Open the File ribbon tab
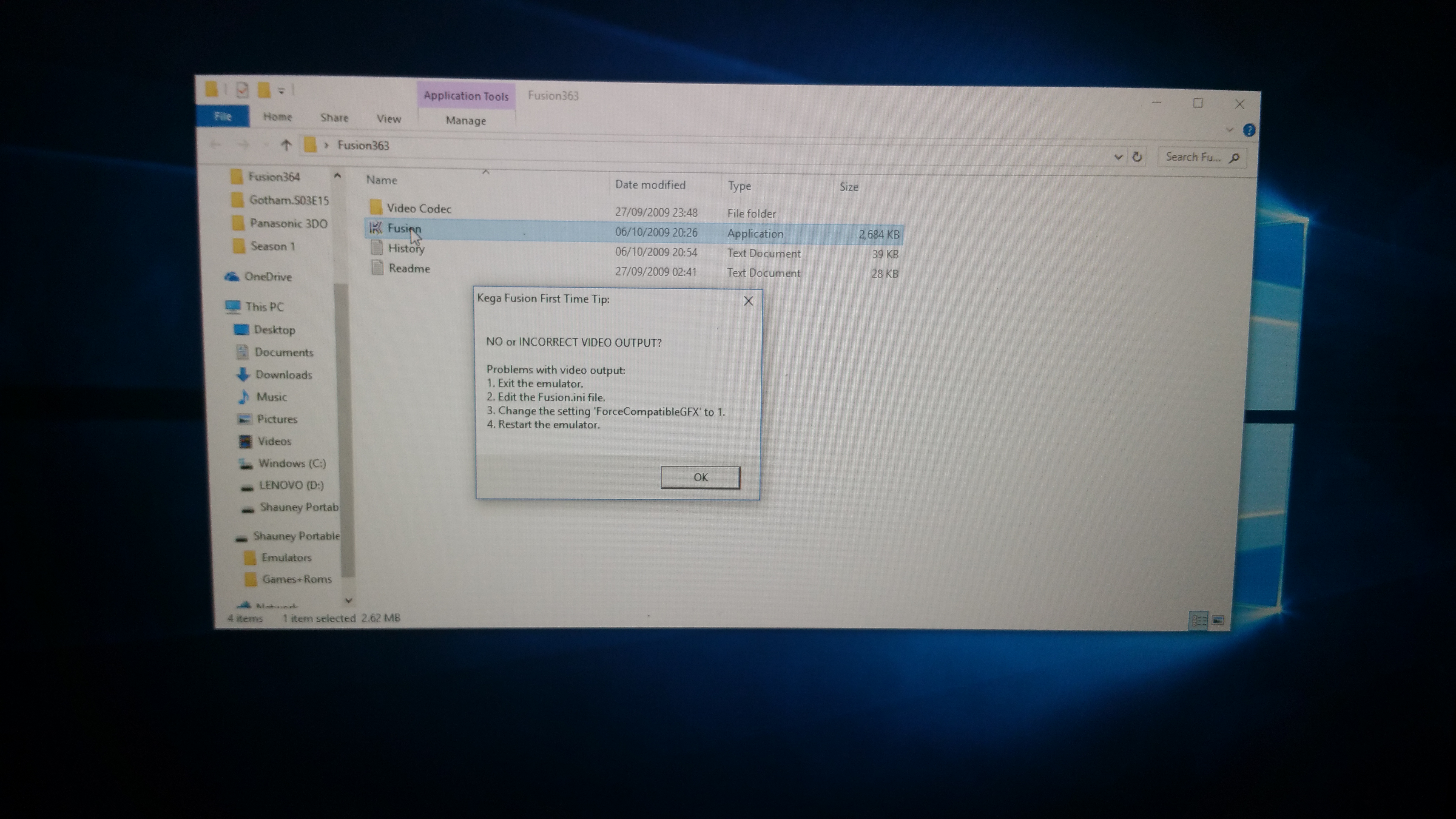Screen dimensions: 1456x819 223,116
